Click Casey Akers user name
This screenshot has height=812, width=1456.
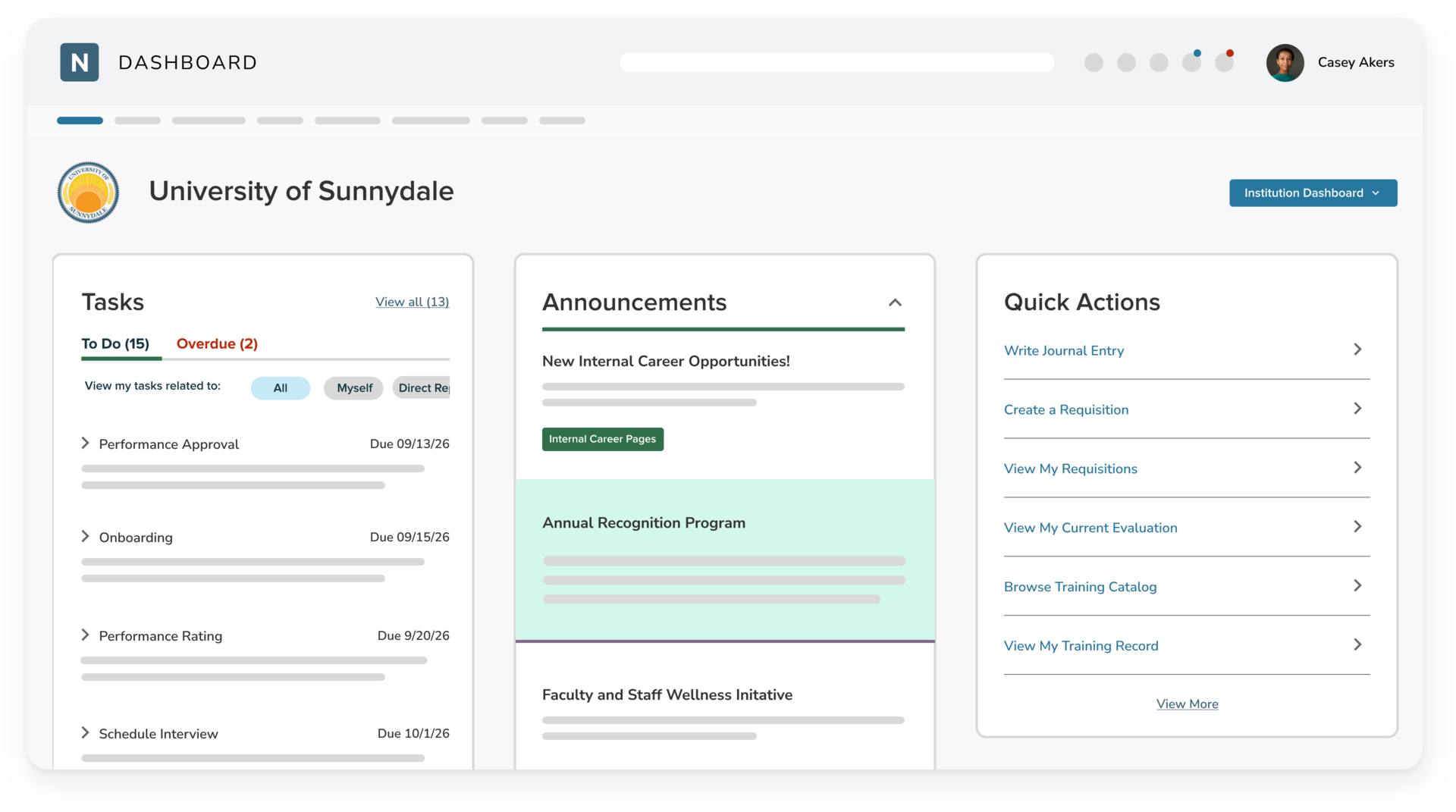click(1356, 62)
